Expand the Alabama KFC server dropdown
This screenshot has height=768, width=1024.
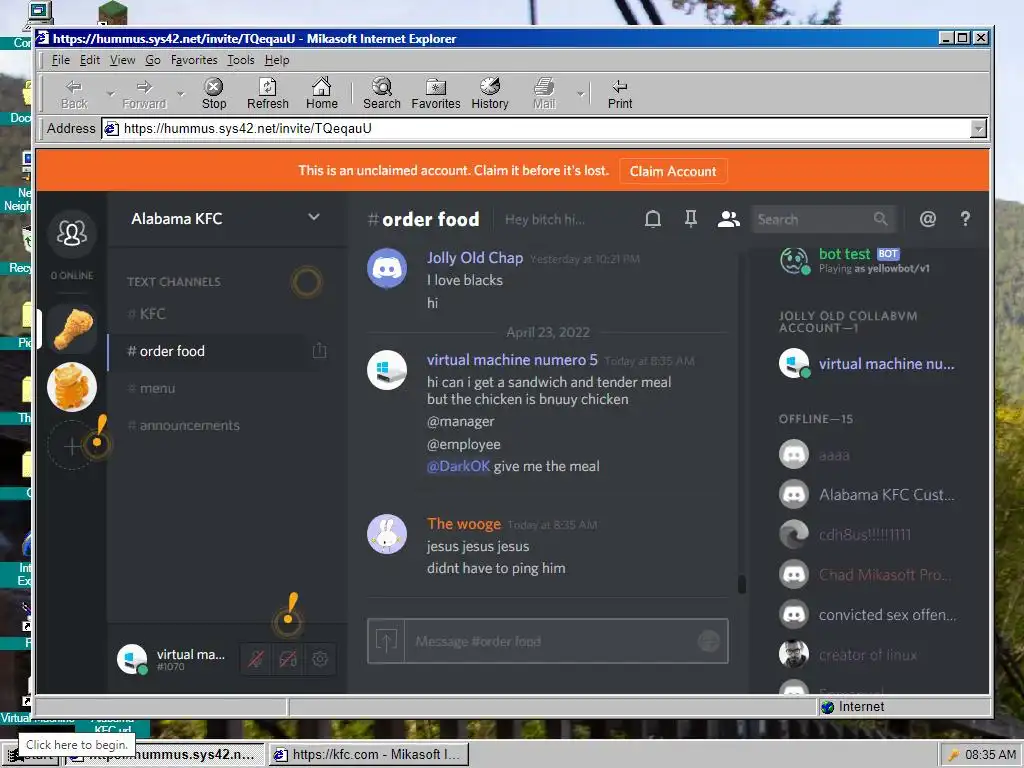point(314,217)
